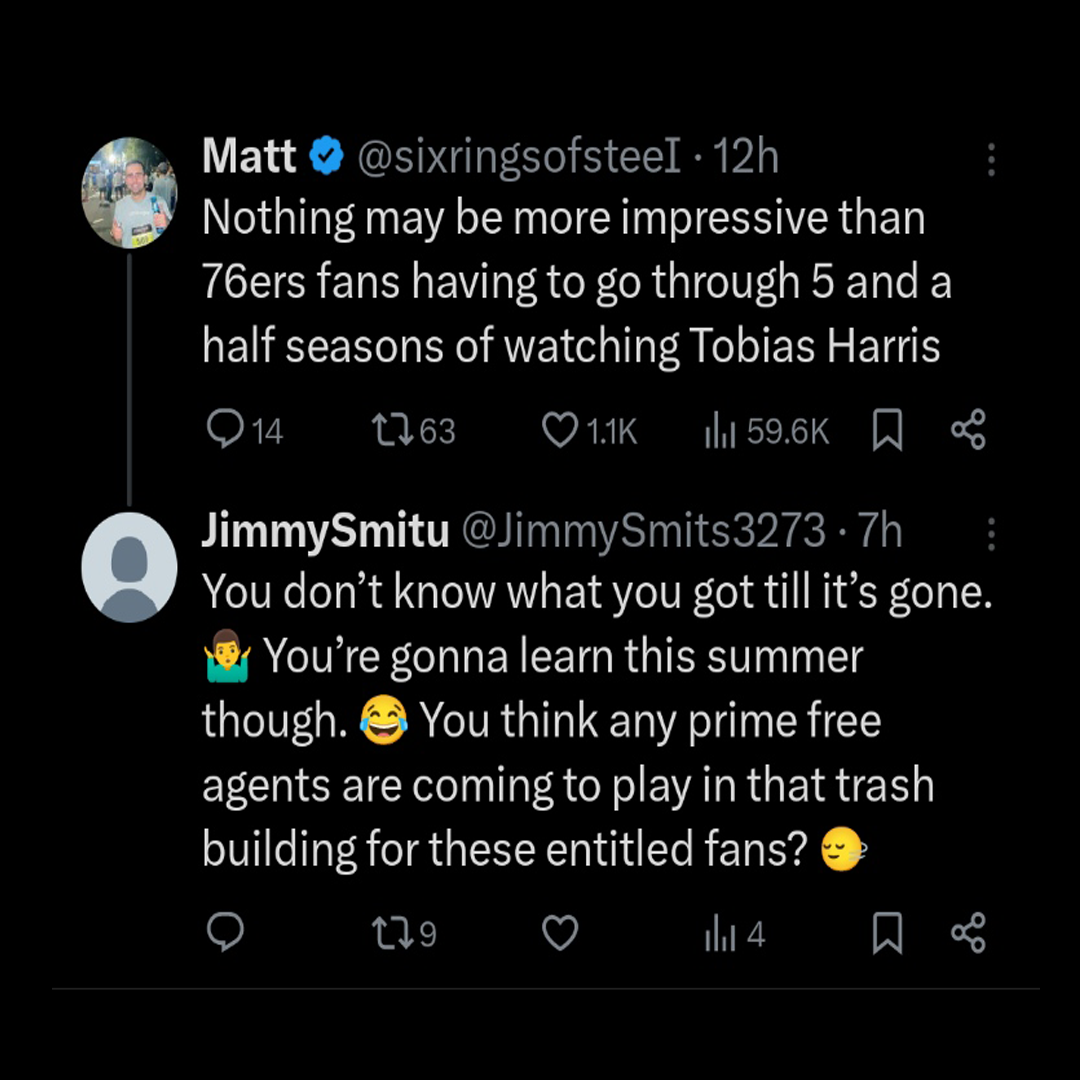Like JimmySmitu's reply
The image size is (1080, 1080).
[559, 934]
